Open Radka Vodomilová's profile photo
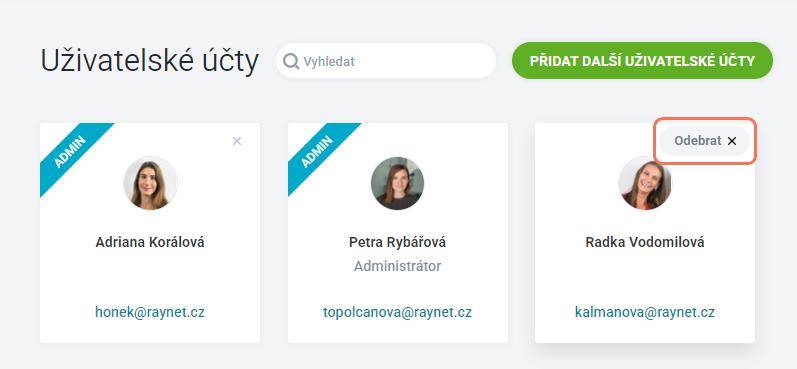Image resolution: width=797 pixels, height=369 pixels. coord(645,183)
